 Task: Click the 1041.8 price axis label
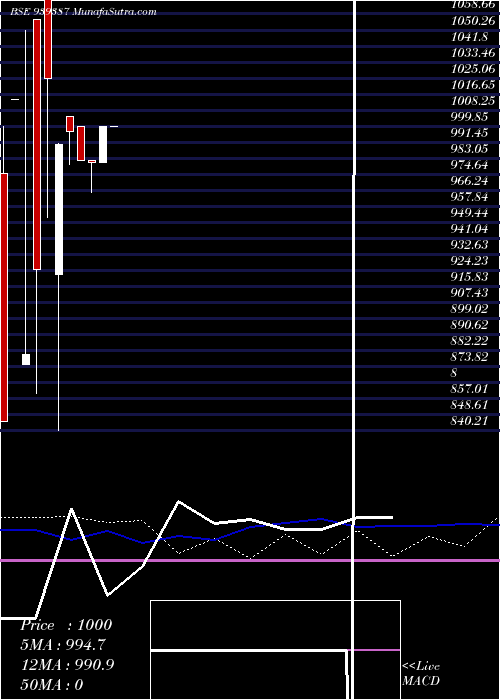point(469,37)
